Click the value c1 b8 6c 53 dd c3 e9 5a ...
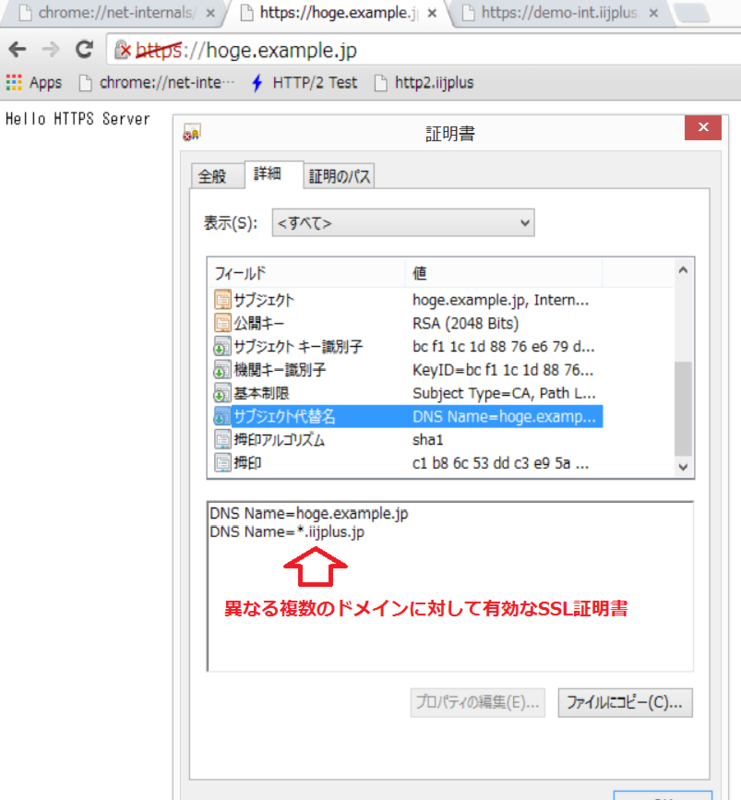Image resolution: width=741 pixels, height=800 pixels. [x=500, y=463]
